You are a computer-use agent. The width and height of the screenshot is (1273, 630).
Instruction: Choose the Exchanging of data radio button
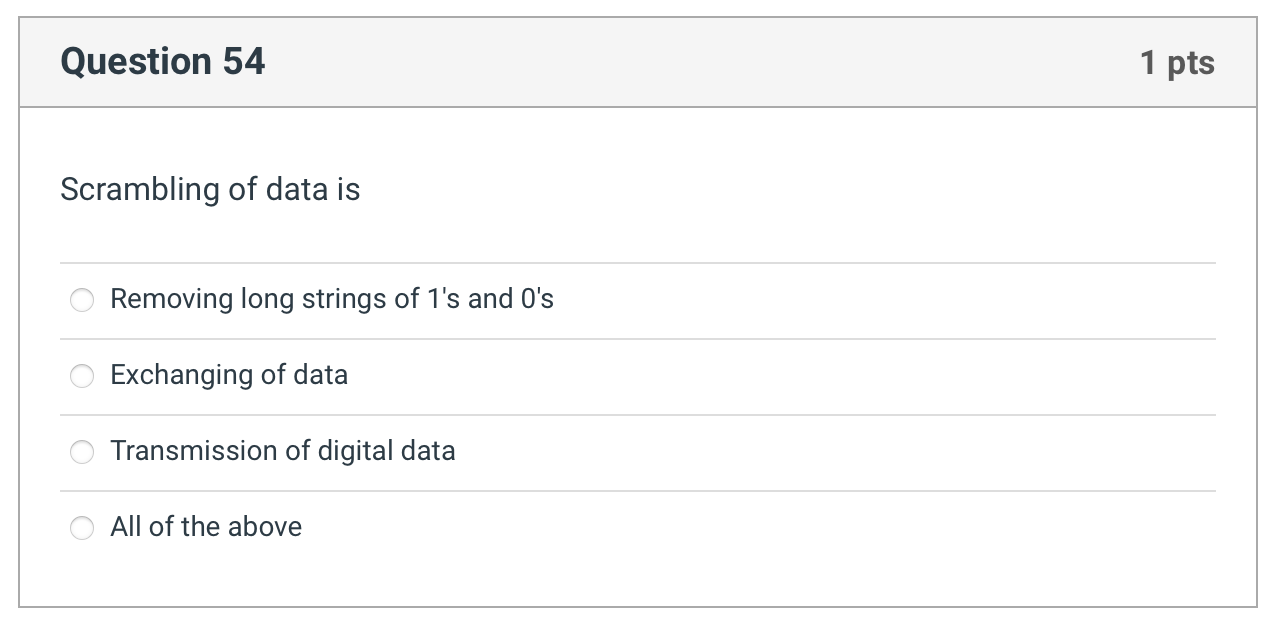(x=82, y=376)
